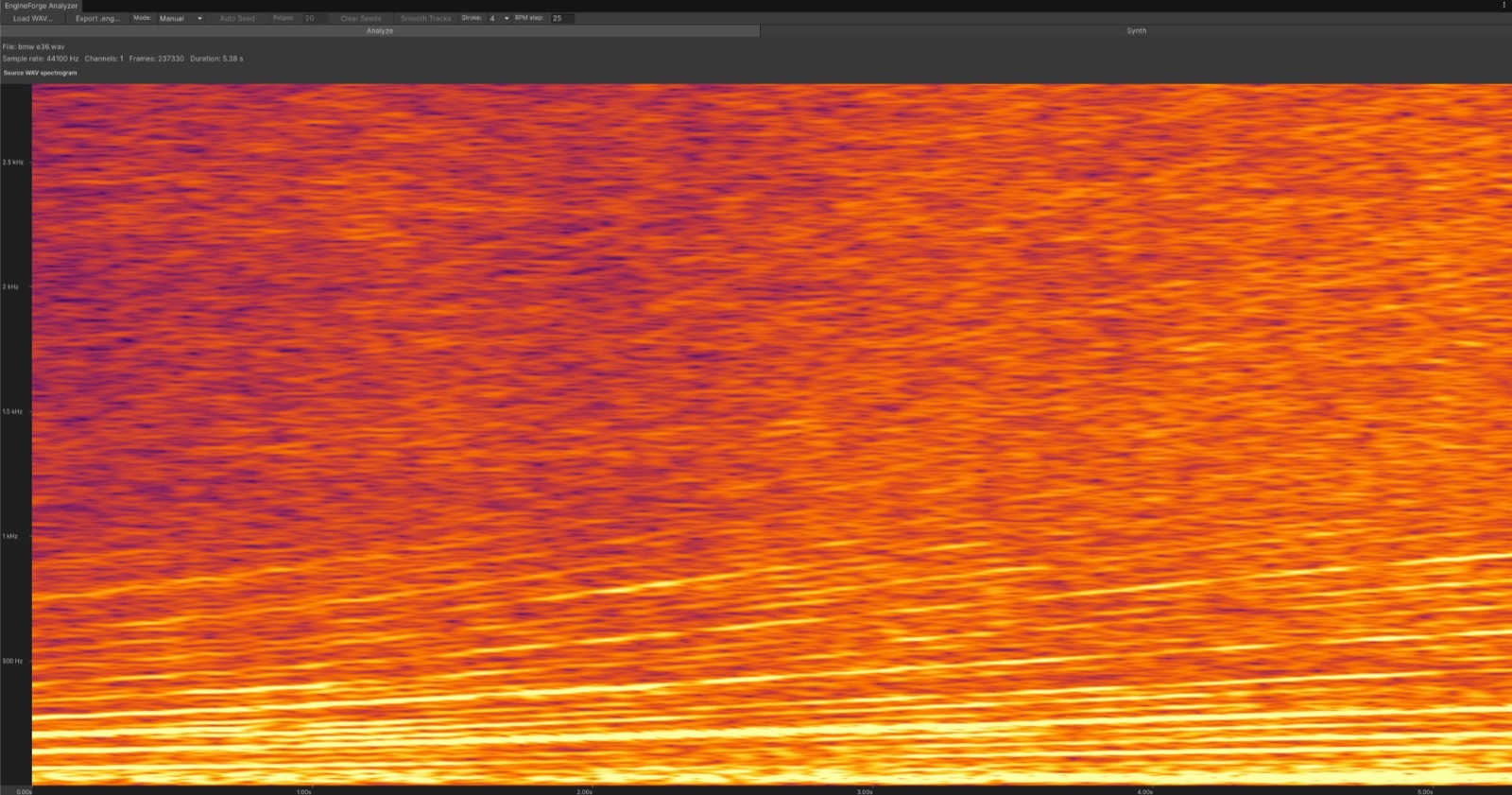Click the 'Channels: 1' text
The width and height of the screenshot is (1512, 795).
coord(104,59)
